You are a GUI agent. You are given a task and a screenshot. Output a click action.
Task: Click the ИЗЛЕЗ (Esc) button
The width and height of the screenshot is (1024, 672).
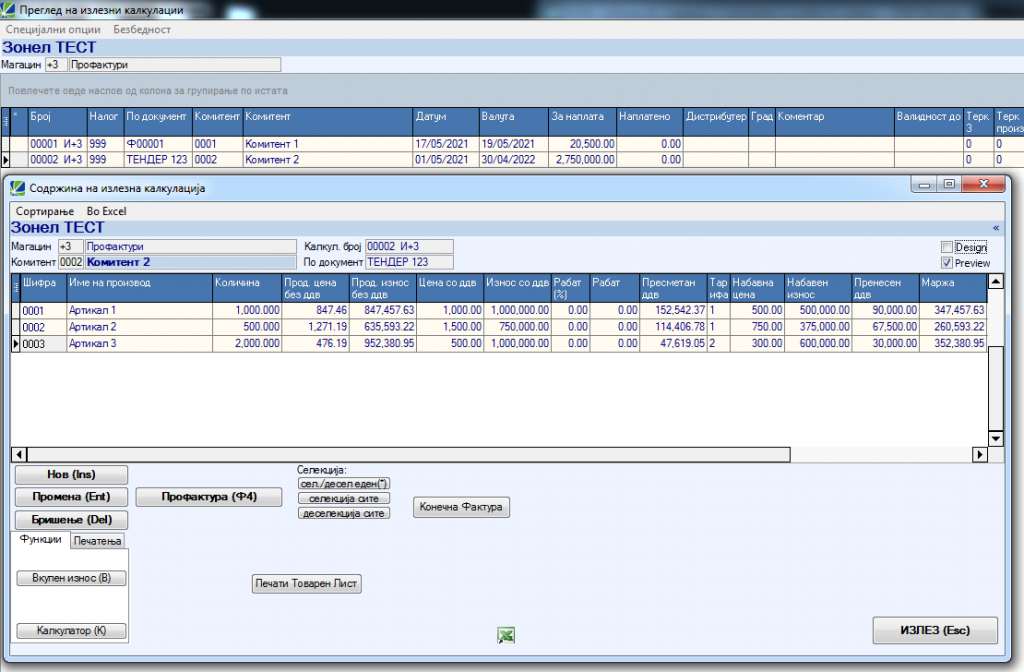(x=935, y=630)
